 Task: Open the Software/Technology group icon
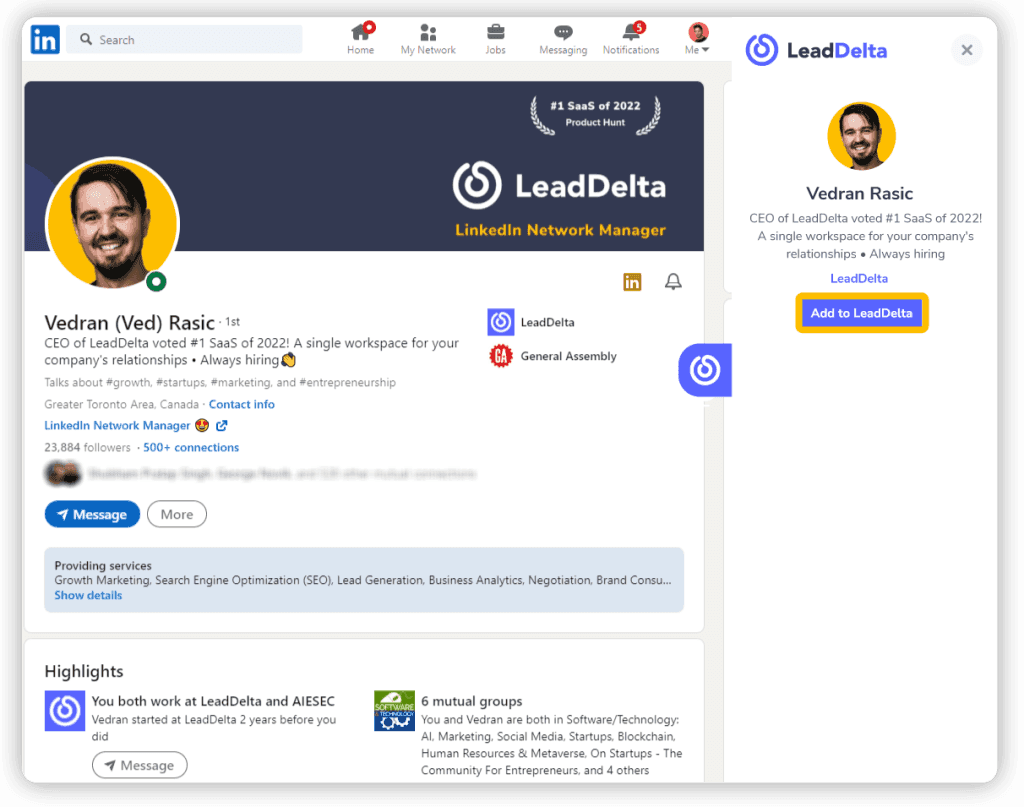tap(394, 710)
